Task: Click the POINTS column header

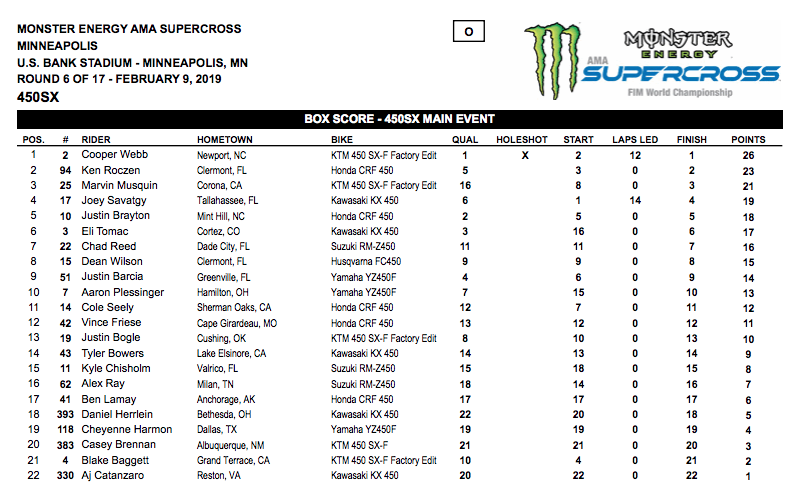Action: tap(748, 140)
